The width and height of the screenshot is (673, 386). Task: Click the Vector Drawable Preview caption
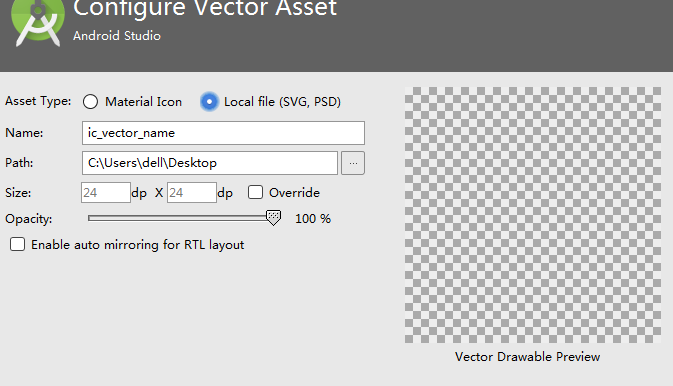pos(527,357)
